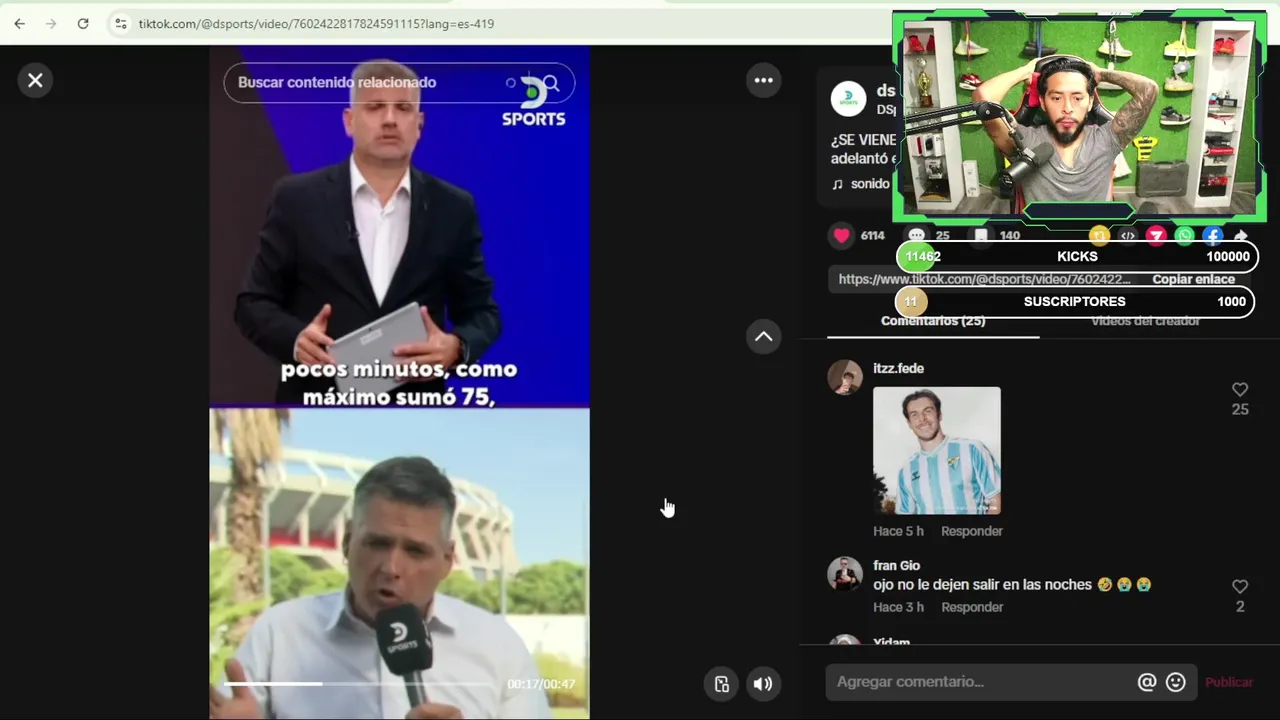Open the three-dot more options menu
The image size is (1280, 720).
point(764,80)
